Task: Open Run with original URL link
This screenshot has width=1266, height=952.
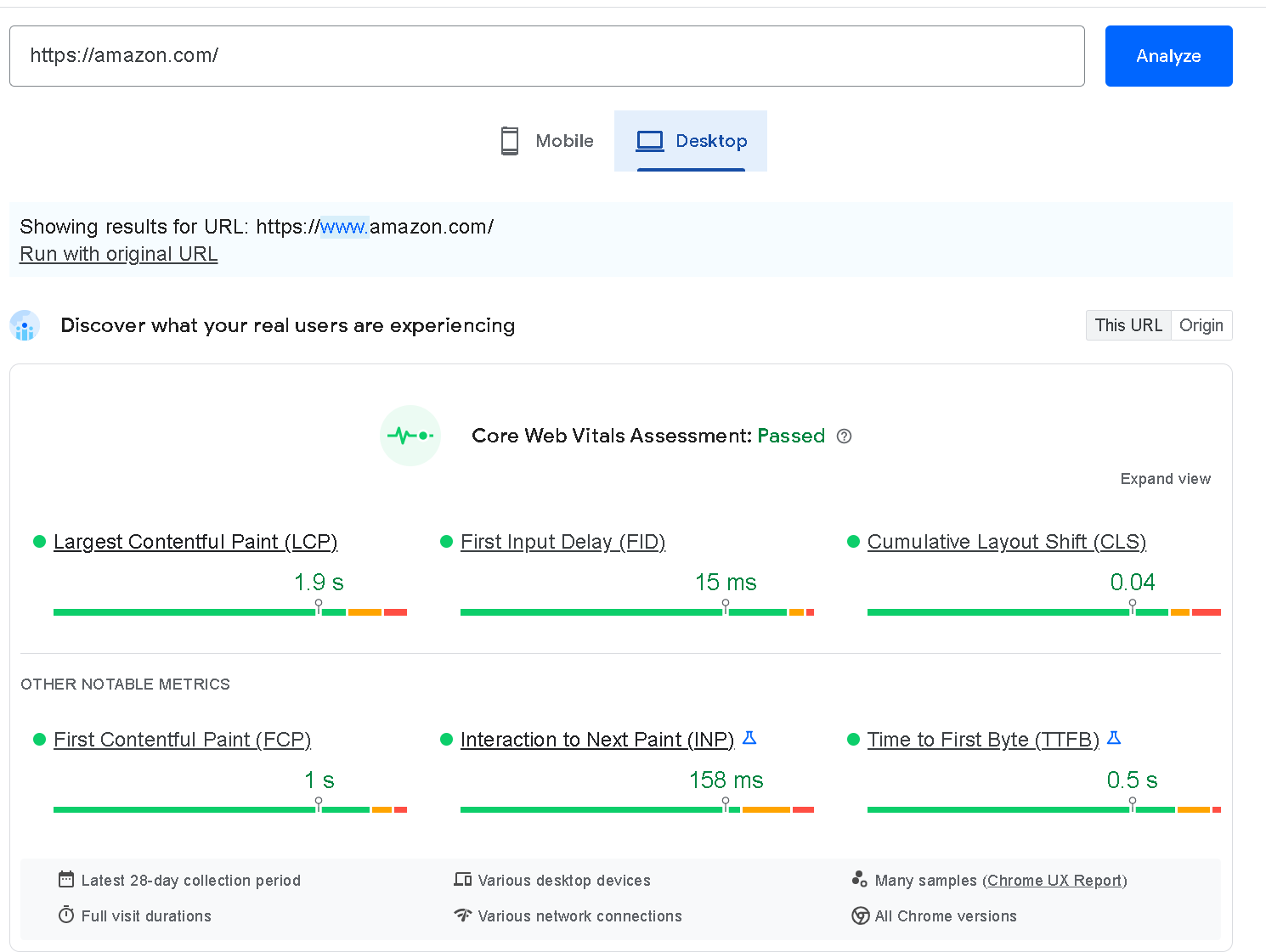Action: tap(118, 253)
